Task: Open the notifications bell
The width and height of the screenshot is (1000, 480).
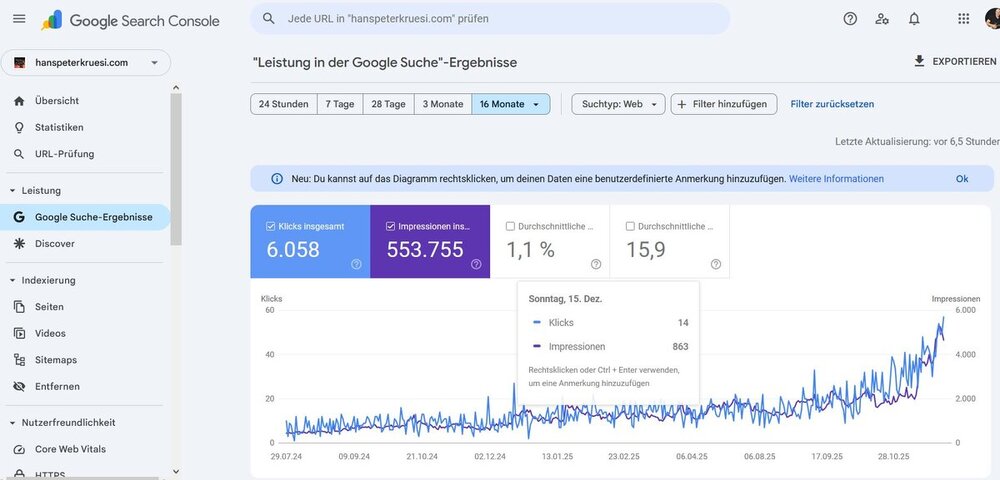Action: 914,18
